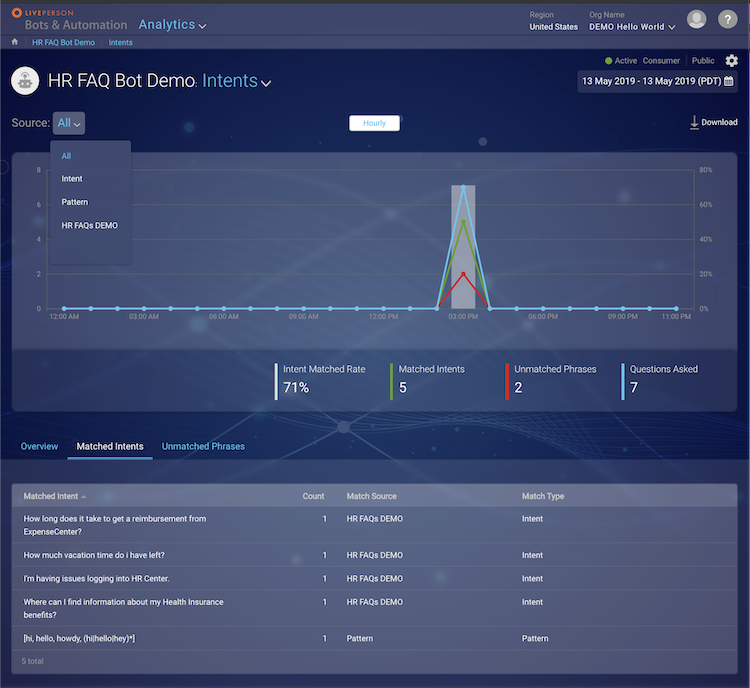Go to Intents breadcrumb link
Image resolution: width=750 pixels, height=688 pixels.
point(121,43)
